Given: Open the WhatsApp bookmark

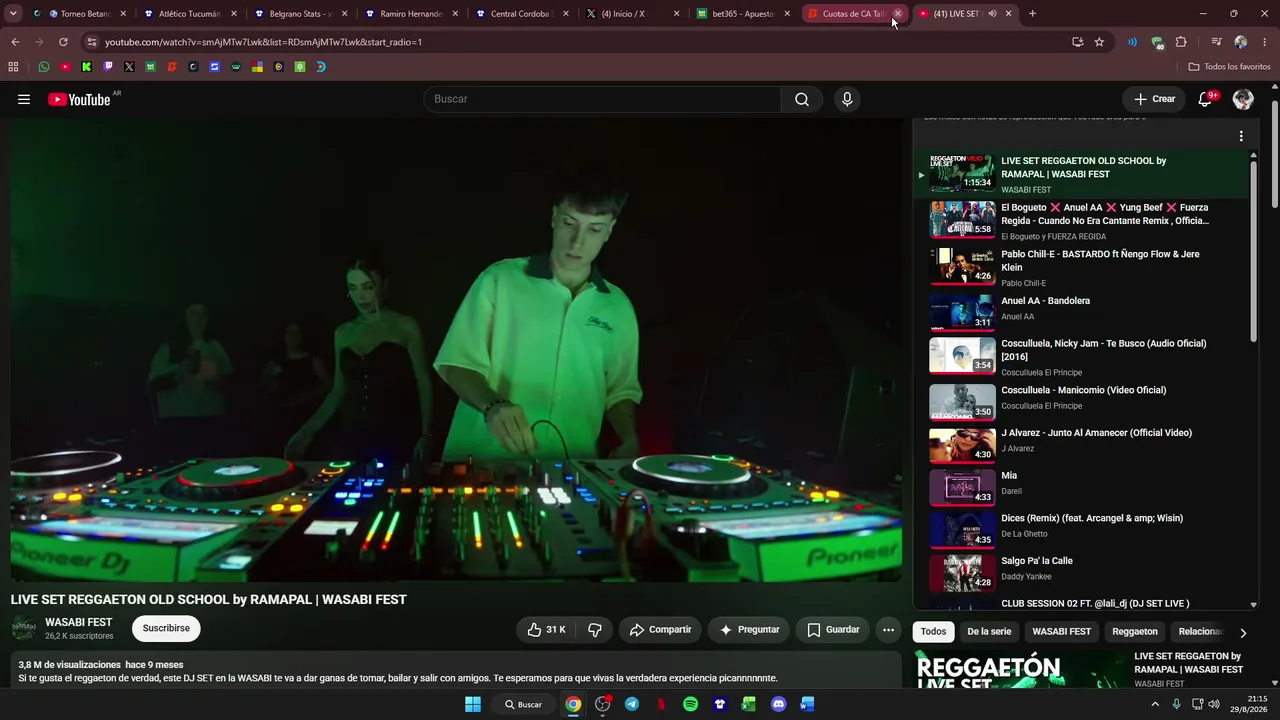Looking at the screenshot, I should [x=44, y=67].
